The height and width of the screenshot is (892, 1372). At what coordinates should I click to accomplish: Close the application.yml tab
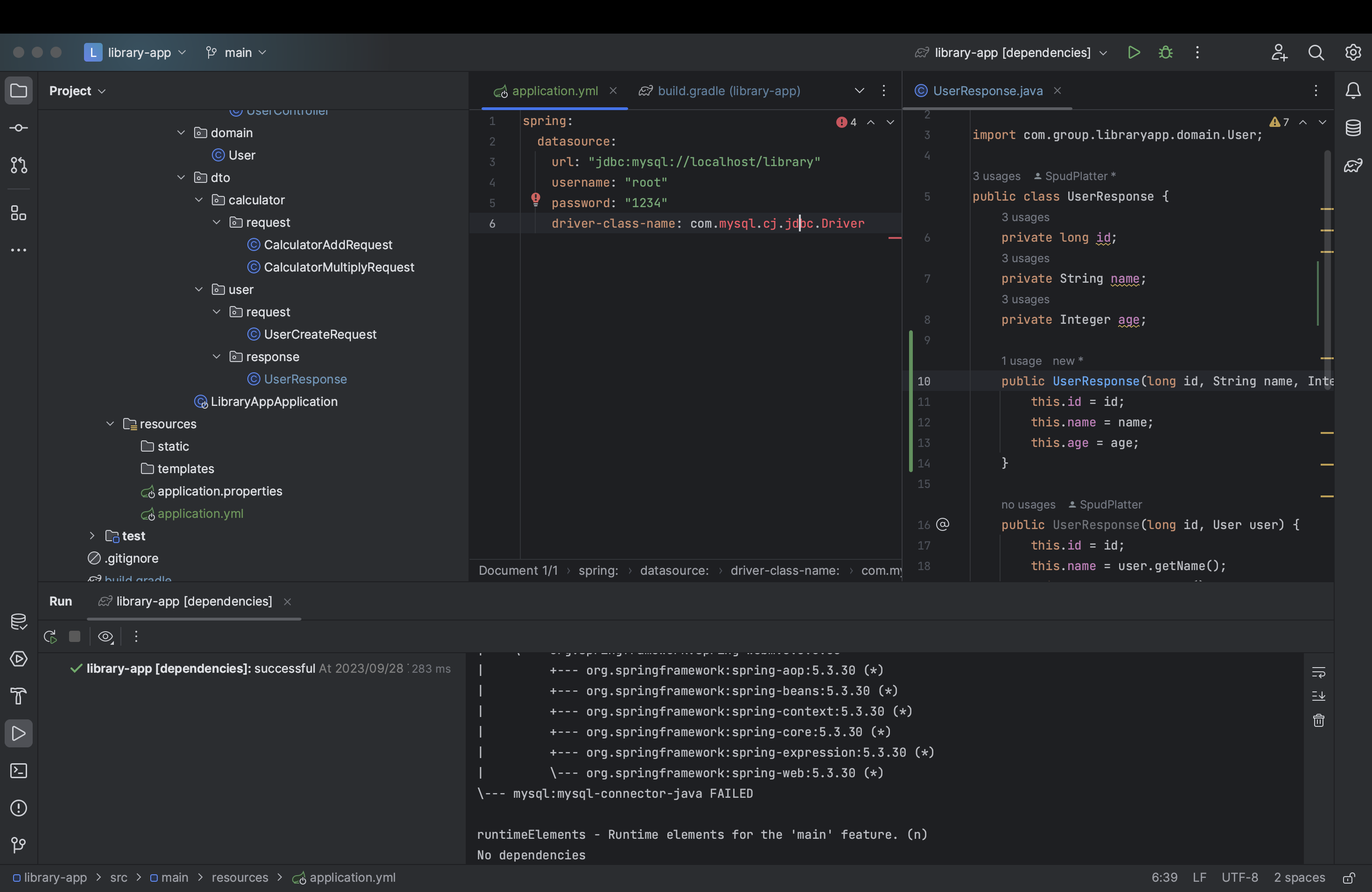click(613, 91)
